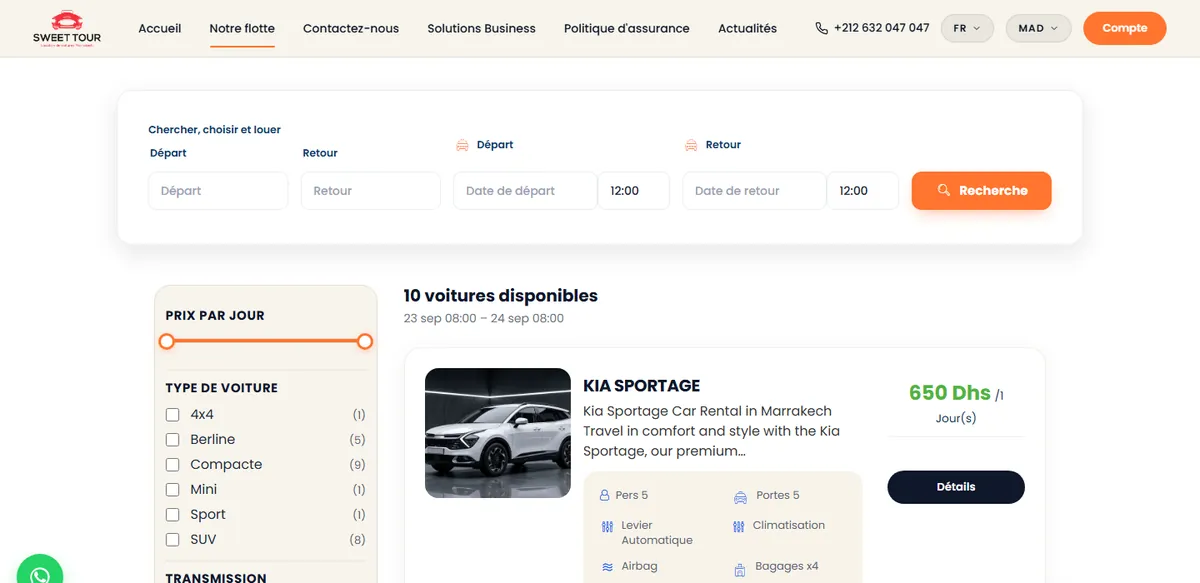Click the '10 voitures disponibles' heading
The width and height of the screenshot is (1200, 583).
tap(500, 296)
